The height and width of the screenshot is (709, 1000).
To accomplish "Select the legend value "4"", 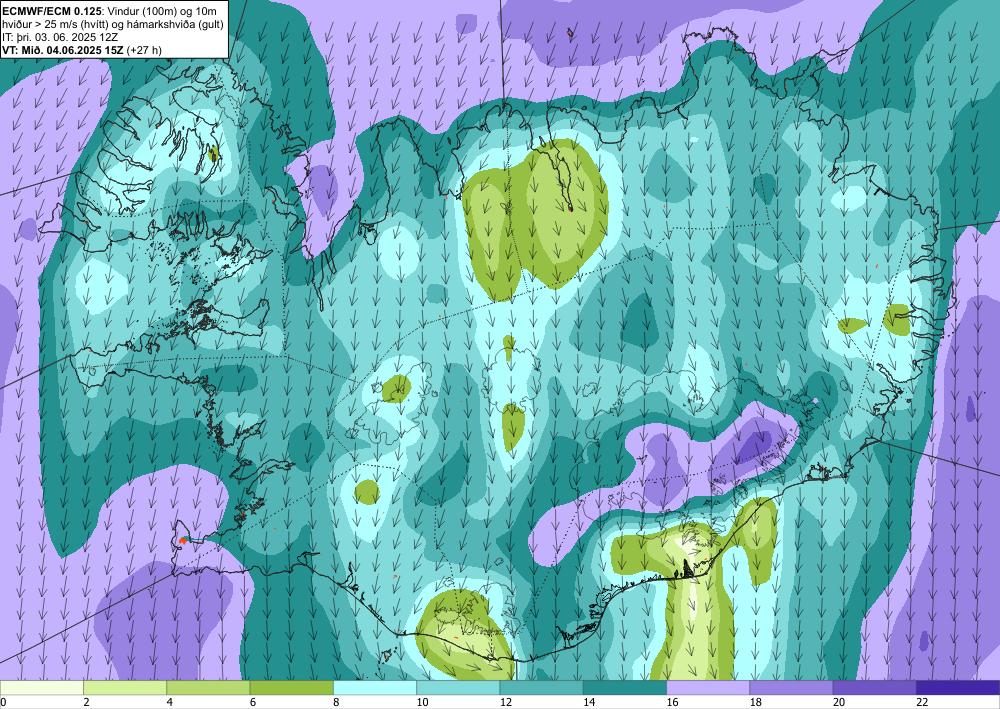I will pos(170,702).
